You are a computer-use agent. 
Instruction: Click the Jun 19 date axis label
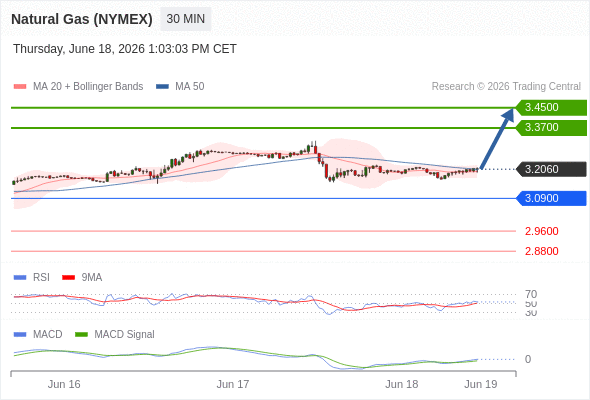pyautogui.click(x=481, y=384)
